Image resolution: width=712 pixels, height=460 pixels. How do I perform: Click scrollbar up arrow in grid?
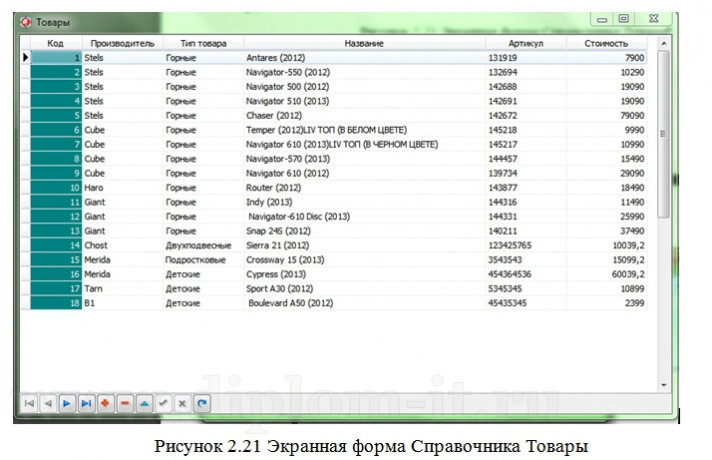coord(663,43)
